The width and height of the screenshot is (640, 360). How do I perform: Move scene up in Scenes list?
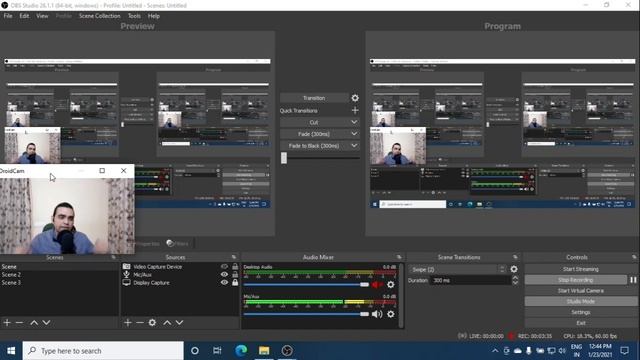click(34, 322)
